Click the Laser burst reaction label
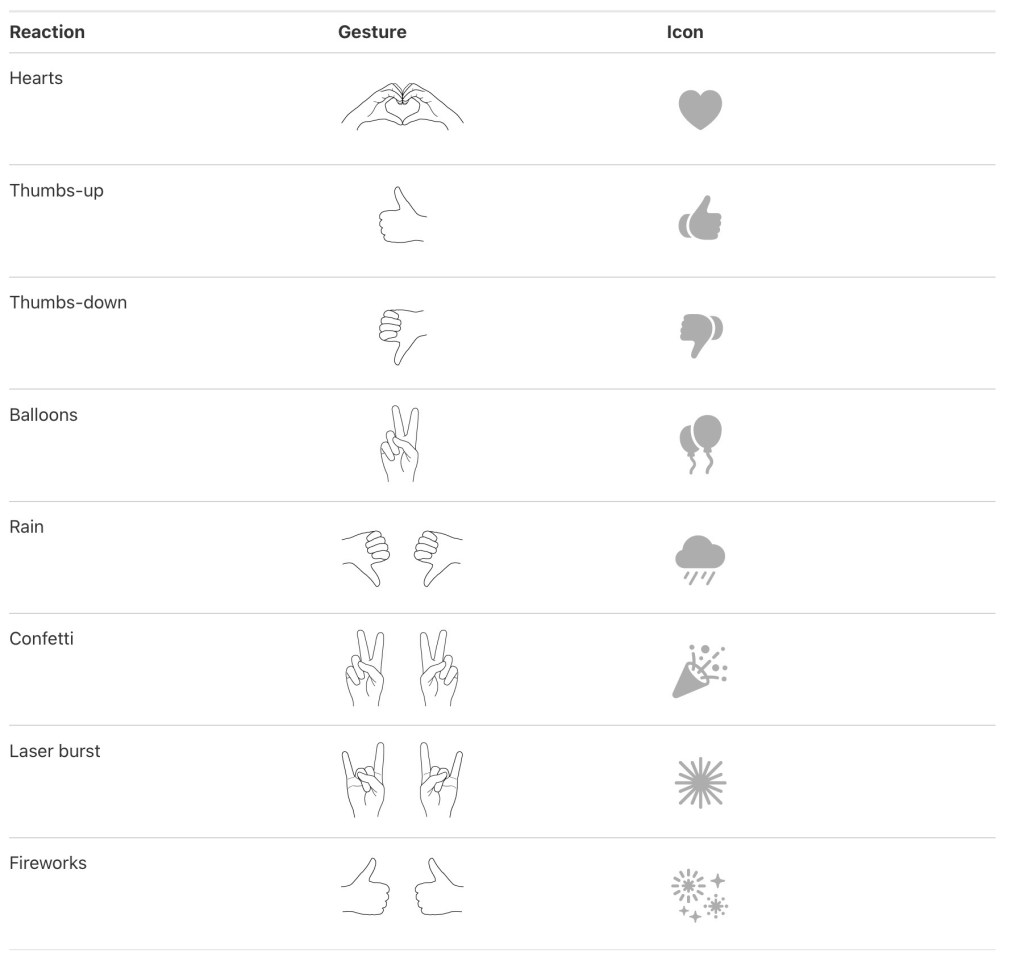The width and height of the screenshot is (1024, 957). click(55, 751)
